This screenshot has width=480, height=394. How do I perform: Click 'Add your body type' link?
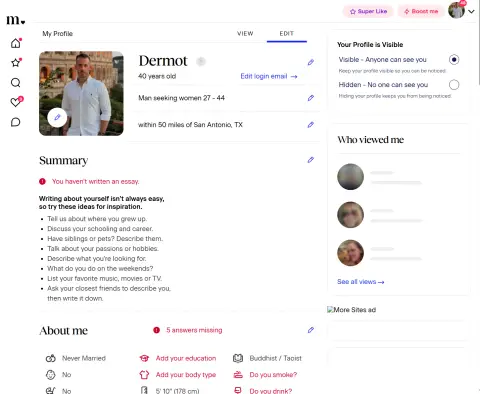click(186, 375)
